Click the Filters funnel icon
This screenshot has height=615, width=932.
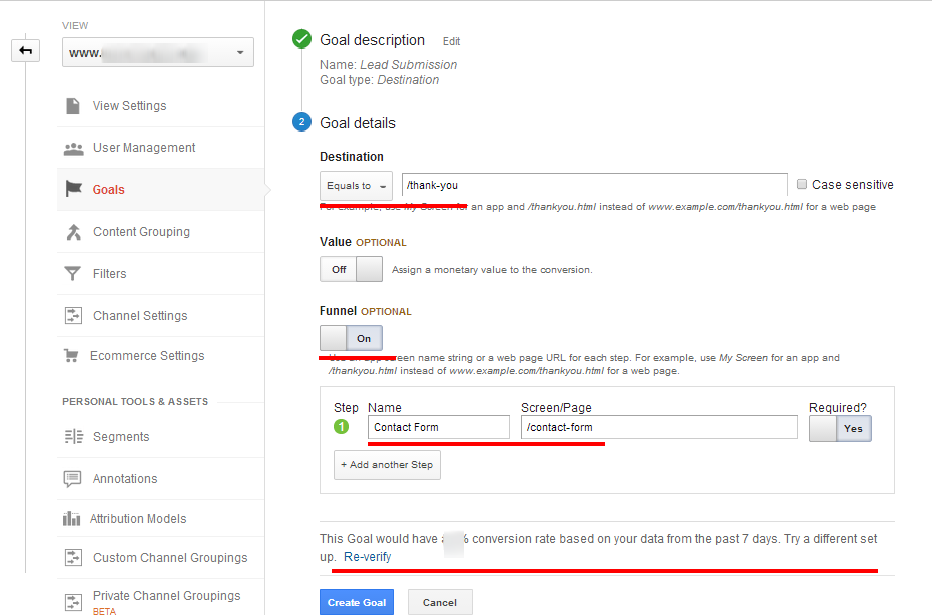click(x=73, y=274)
